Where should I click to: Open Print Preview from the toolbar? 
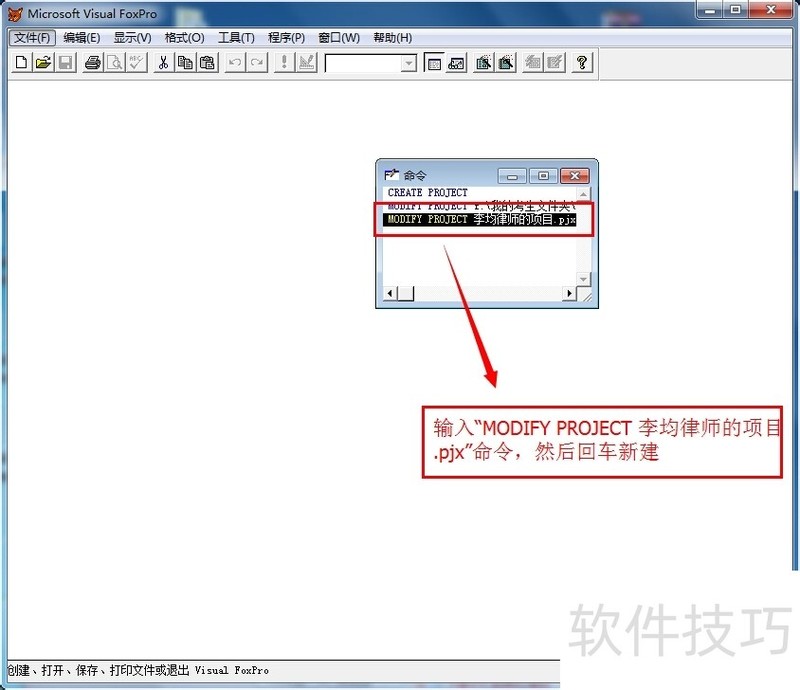115,63
